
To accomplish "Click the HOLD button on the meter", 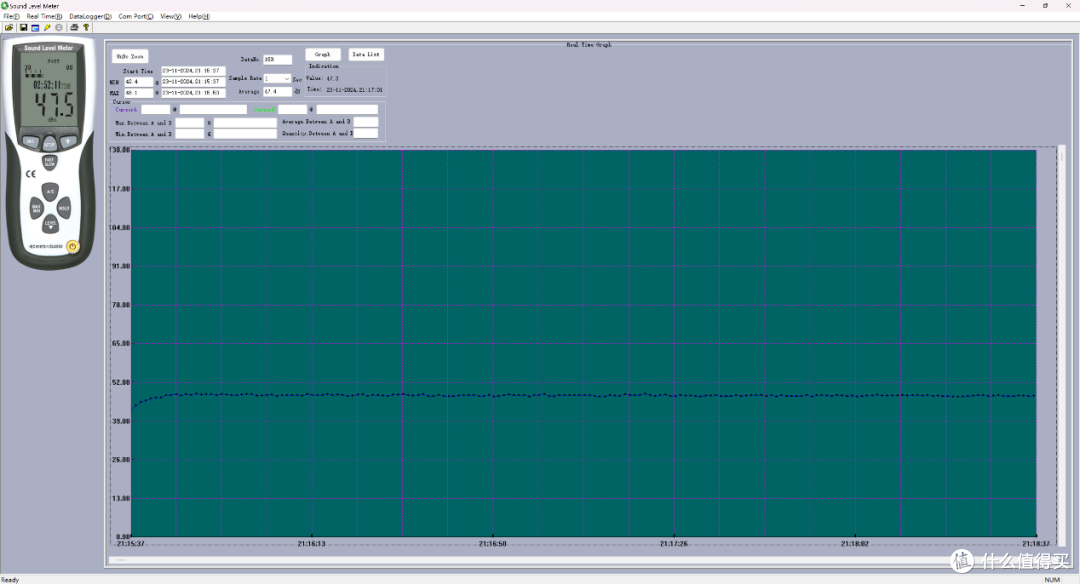I will 64,208.
